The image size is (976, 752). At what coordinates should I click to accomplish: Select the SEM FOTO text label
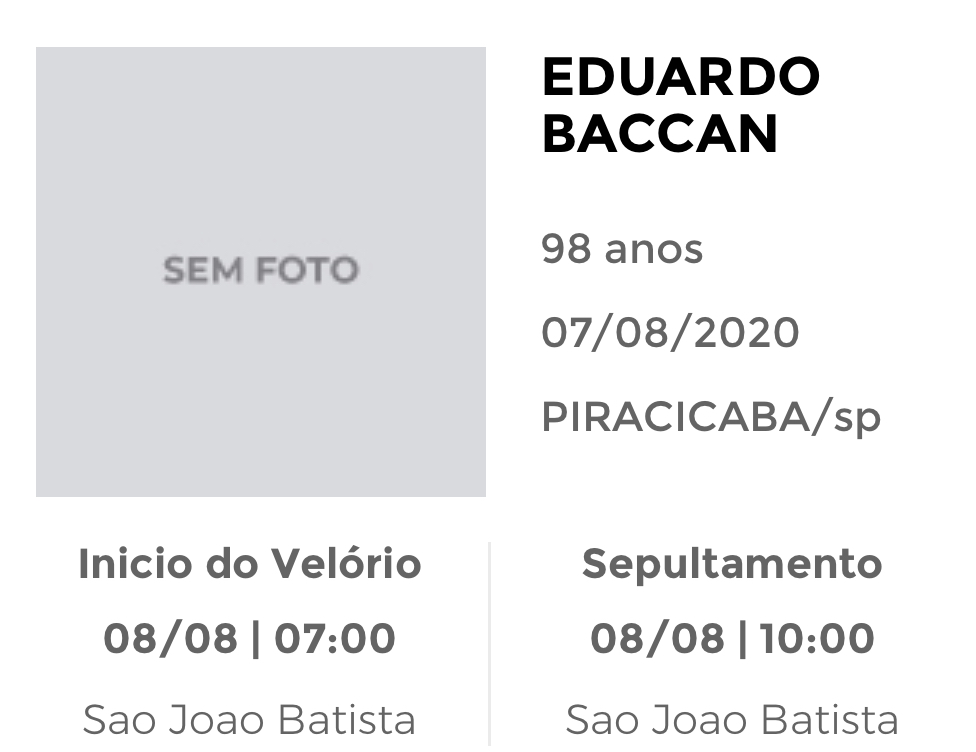261,270
